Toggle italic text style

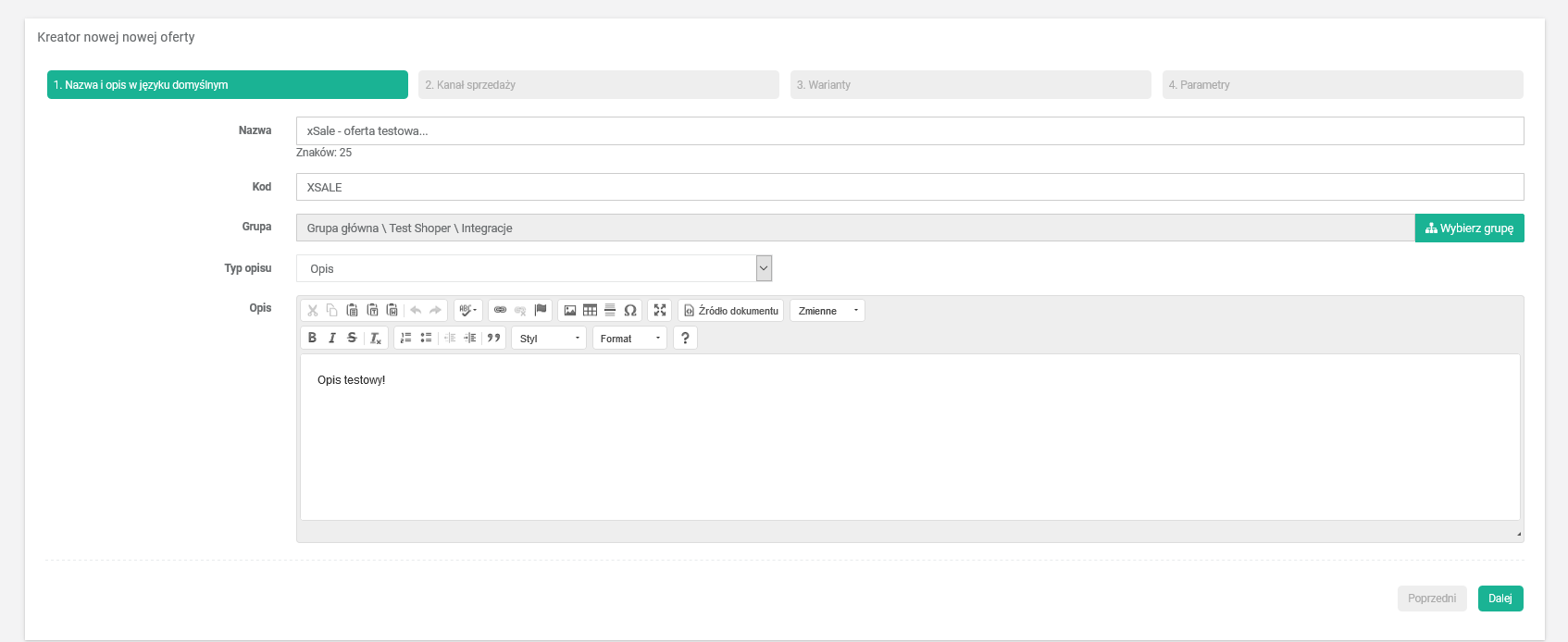click(332, 339)
